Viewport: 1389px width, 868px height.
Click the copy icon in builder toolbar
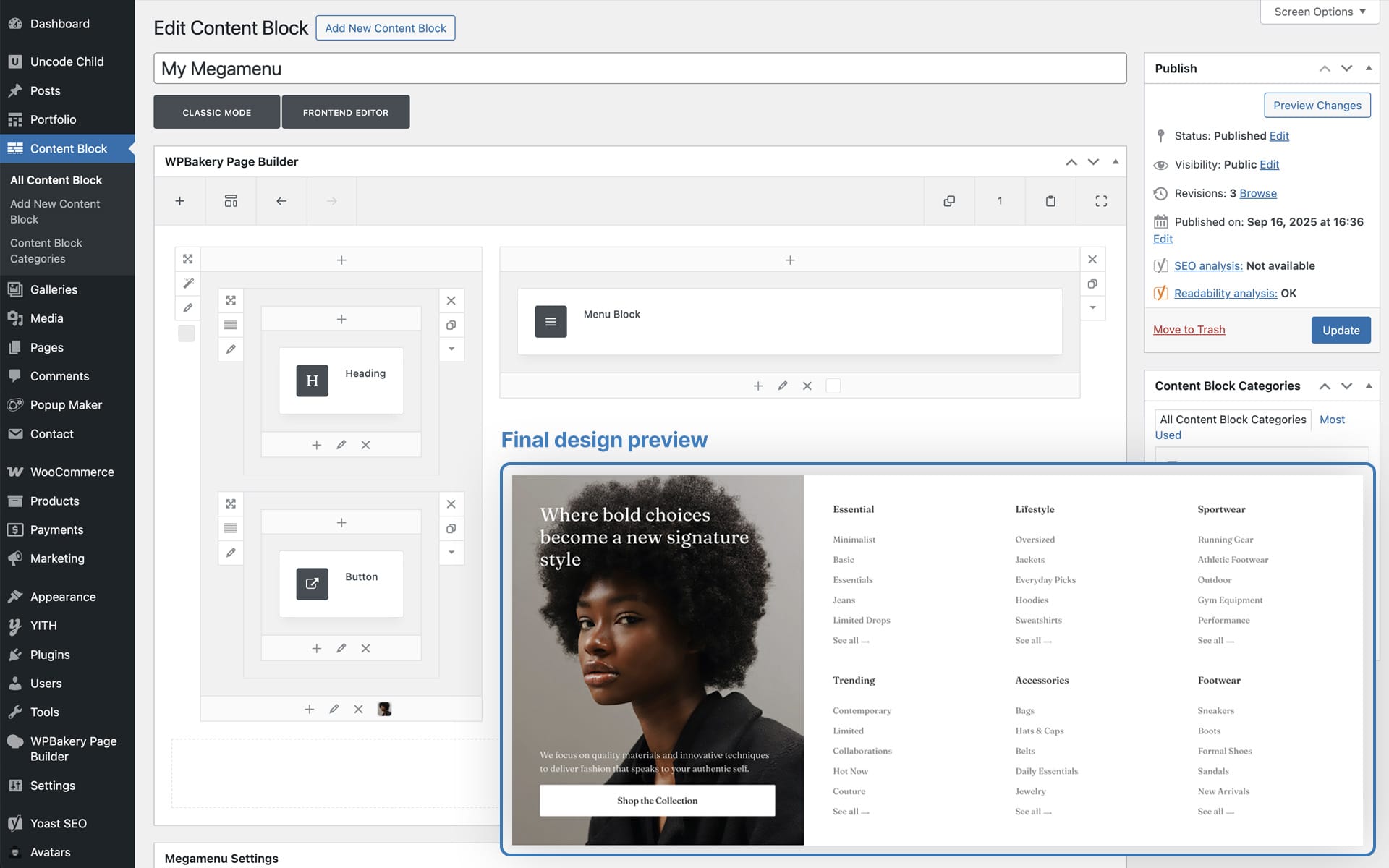[949, 201]
